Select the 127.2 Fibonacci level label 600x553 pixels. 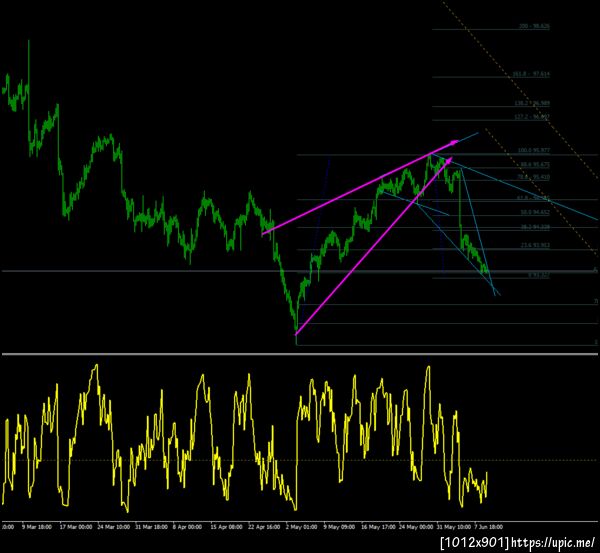tap(532, 117)
